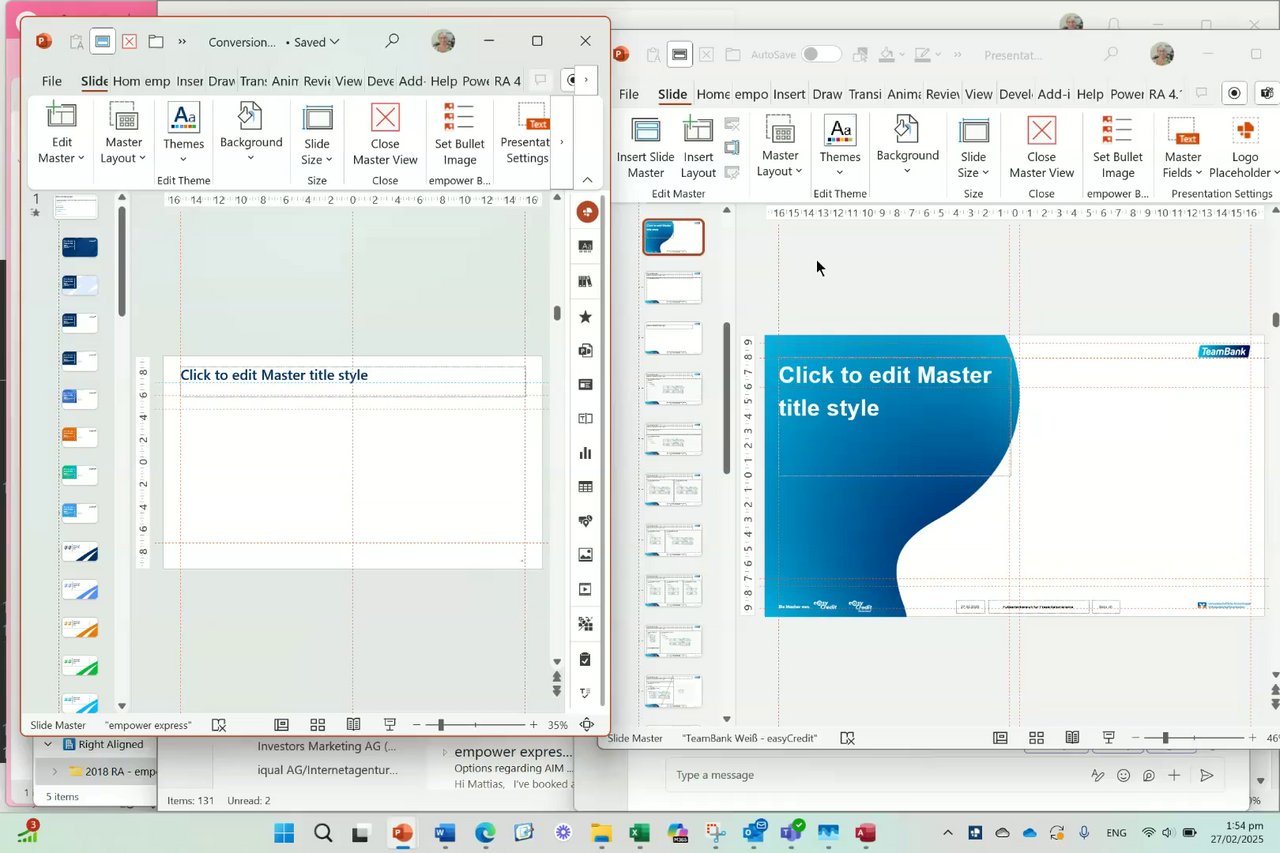Toggle the record button in right ribbon
The width and height of the screenshot is (1280, 853).
(1235, 93)
